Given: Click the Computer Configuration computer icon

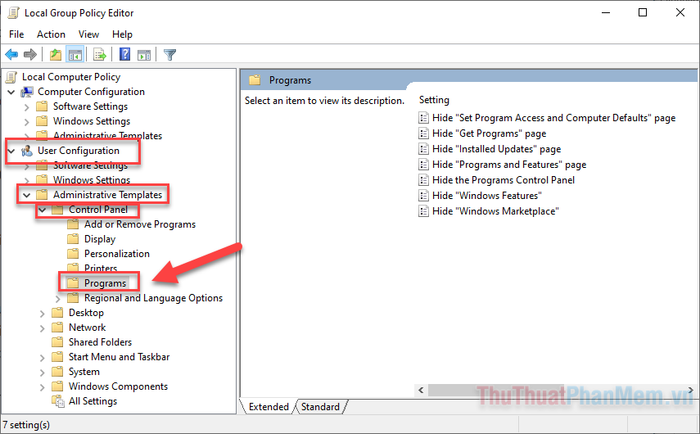Looking at the screenshot, I should (27, 92).
